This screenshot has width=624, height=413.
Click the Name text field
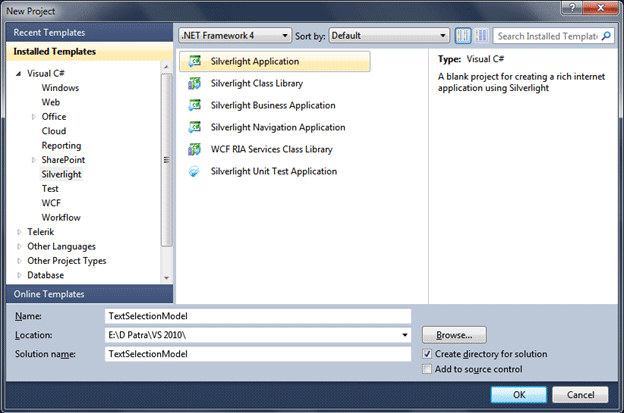click(258, 316)
